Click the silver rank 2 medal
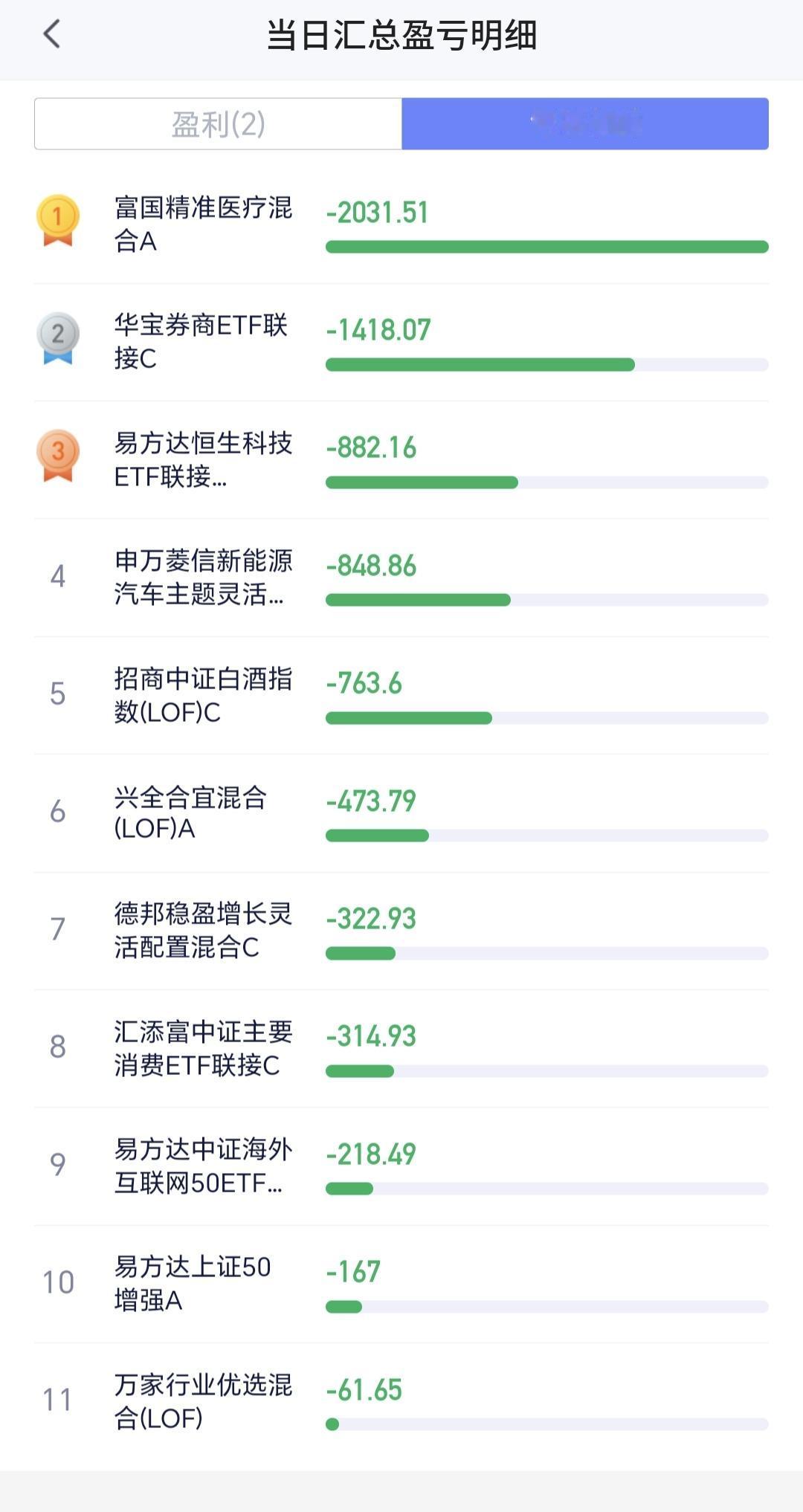Image resolution: width=803 pixels, height=1512 pixels. click(58, 338)
